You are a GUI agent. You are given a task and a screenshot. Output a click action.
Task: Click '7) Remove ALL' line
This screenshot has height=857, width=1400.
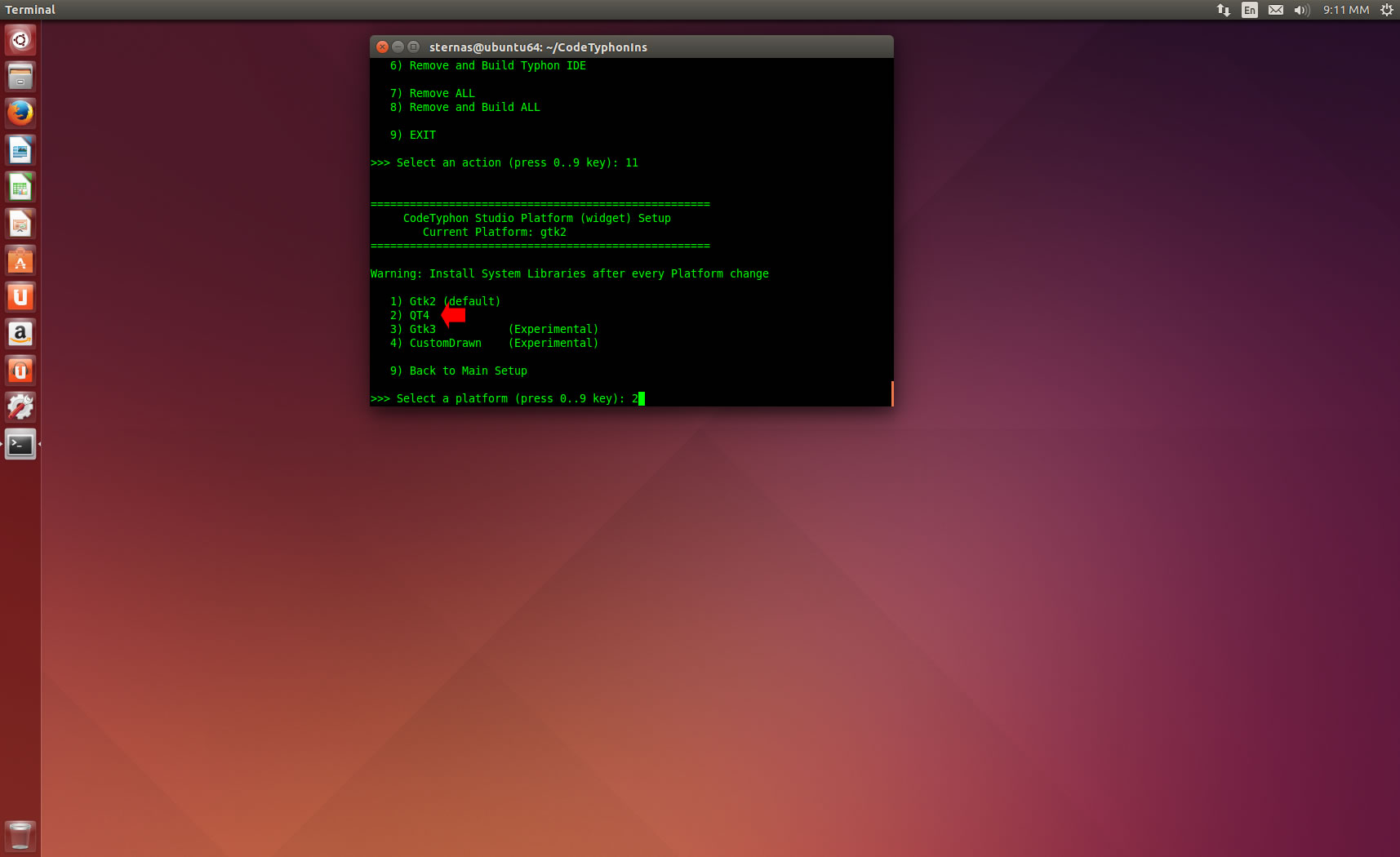[432, 93]
